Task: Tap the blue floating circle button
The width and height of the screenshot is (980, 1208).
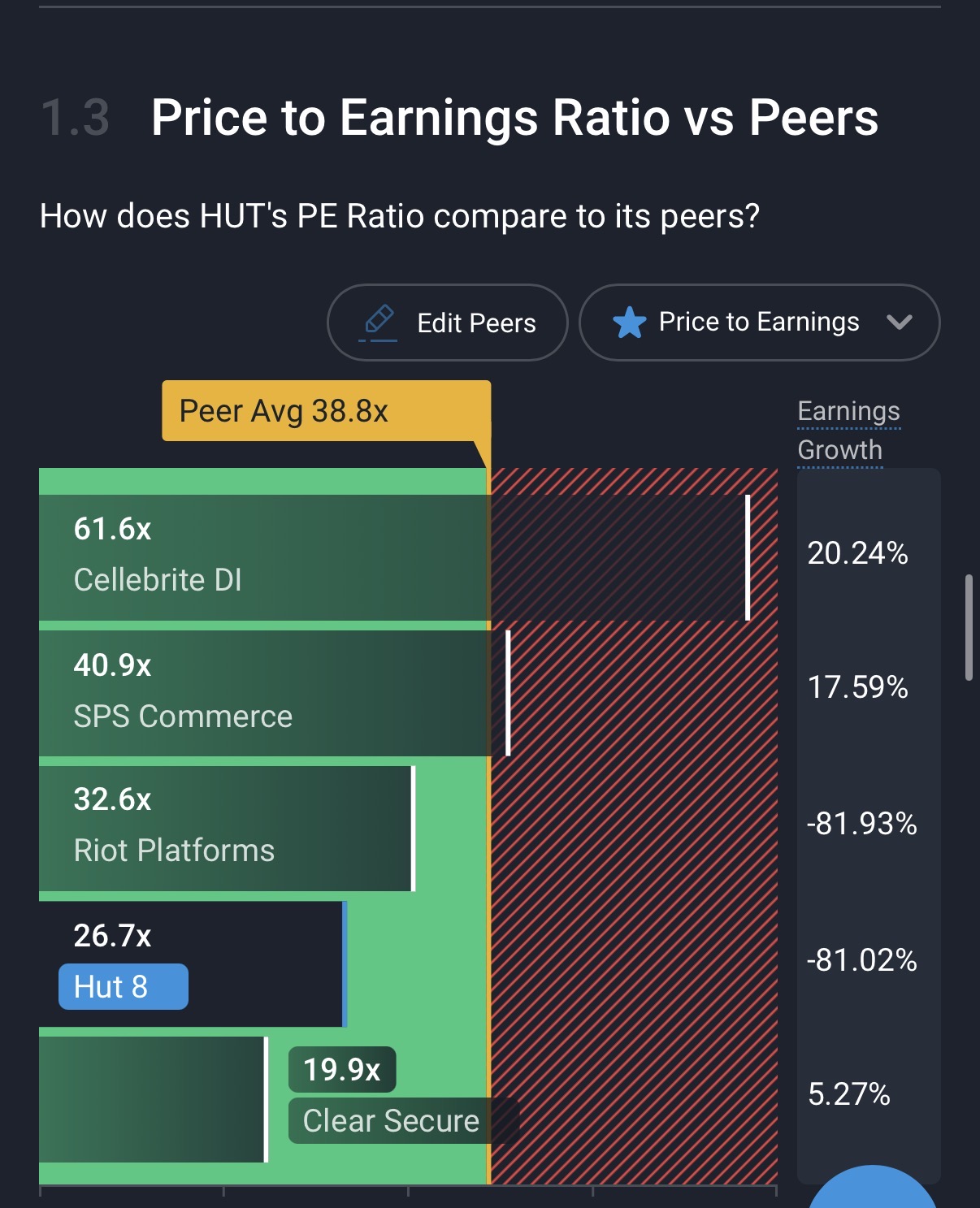Action: (872, 1189)
